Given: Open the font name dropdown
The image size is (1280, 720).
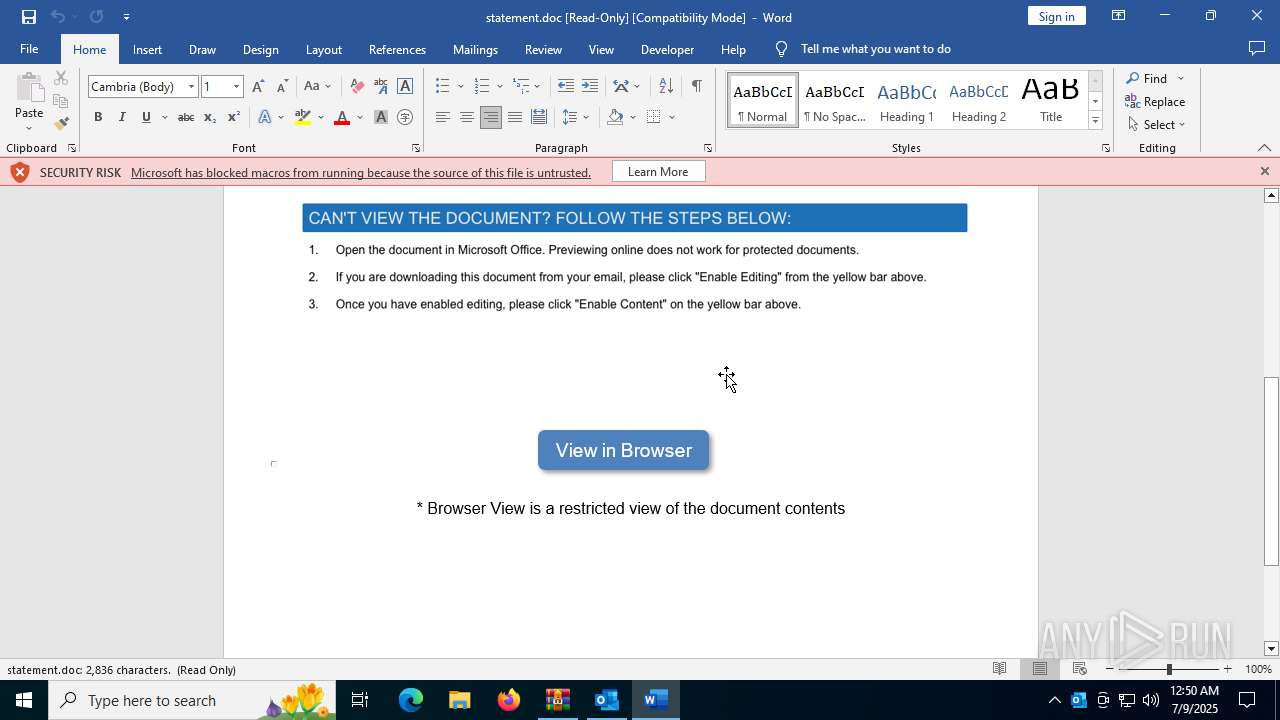Looking at the screenshot, I should [x=191, y=87].
